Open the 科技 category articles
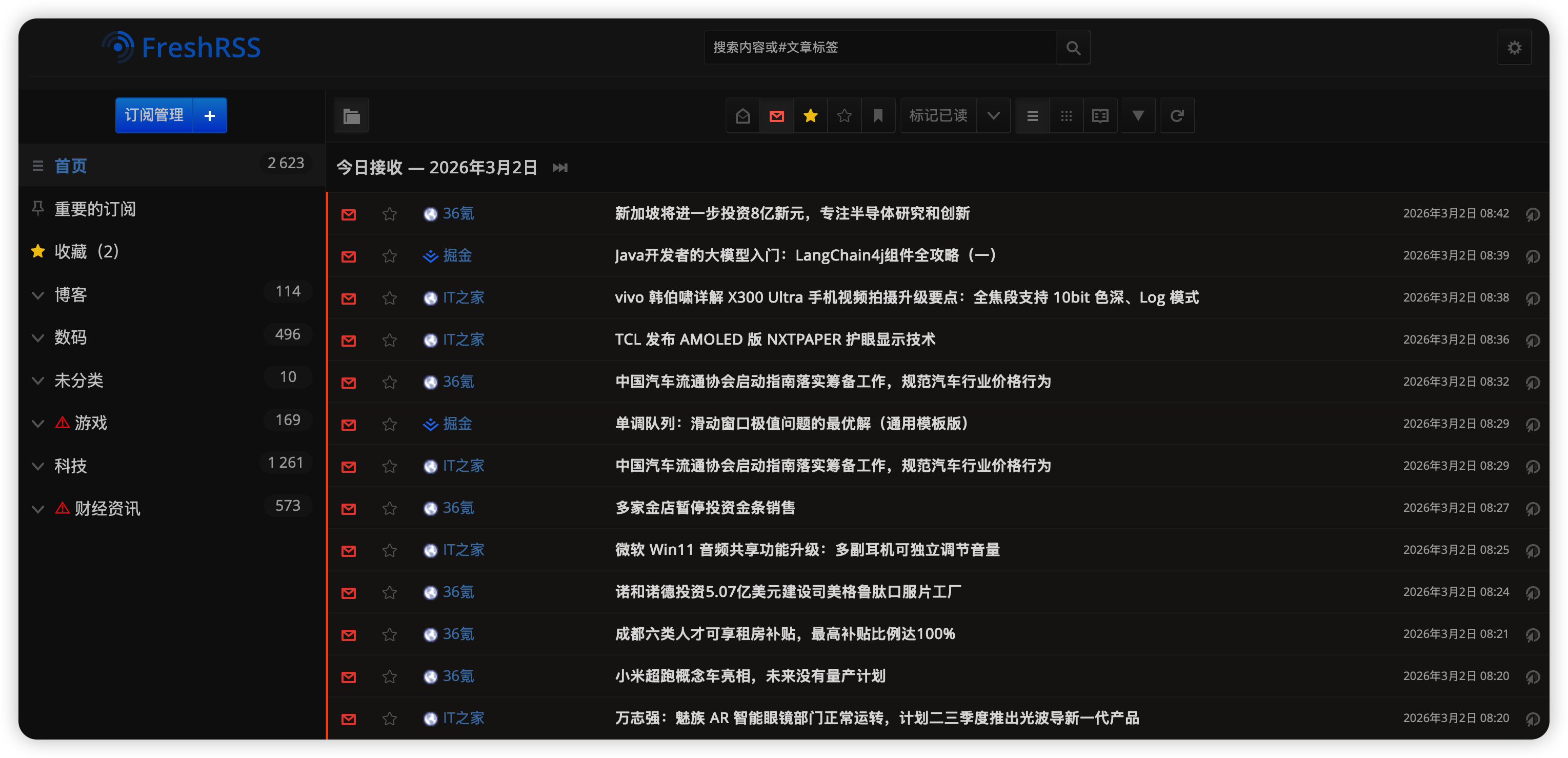 click(71, 466)
